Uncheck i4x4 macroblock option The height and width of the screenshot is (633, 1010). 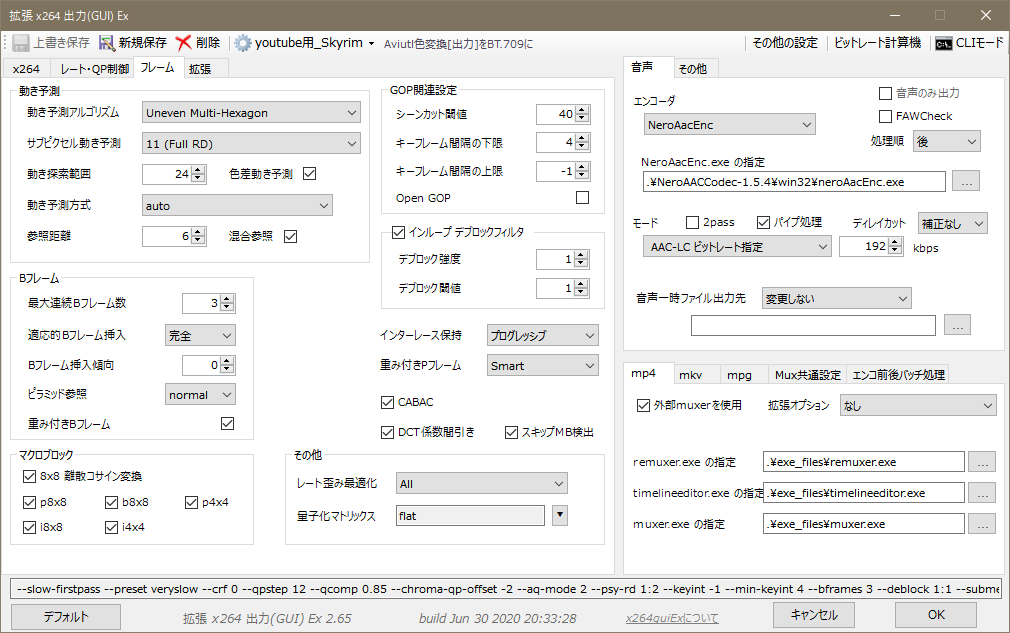pos(111,527)
